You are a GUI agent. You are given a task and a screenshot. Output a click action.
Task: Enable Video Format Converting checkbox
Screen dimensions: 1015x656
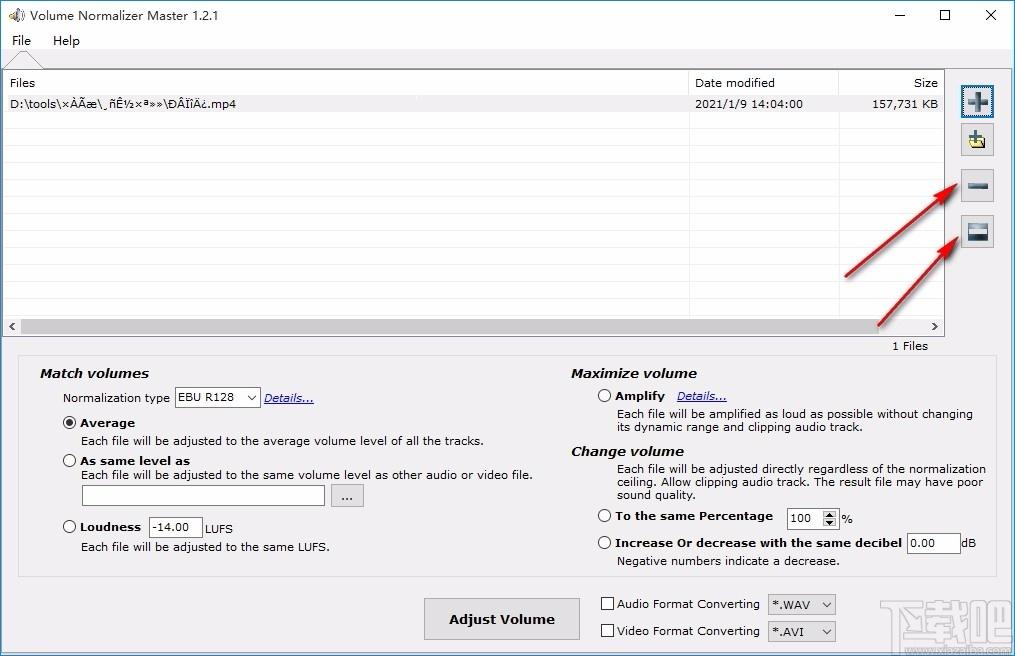[607, 630]
